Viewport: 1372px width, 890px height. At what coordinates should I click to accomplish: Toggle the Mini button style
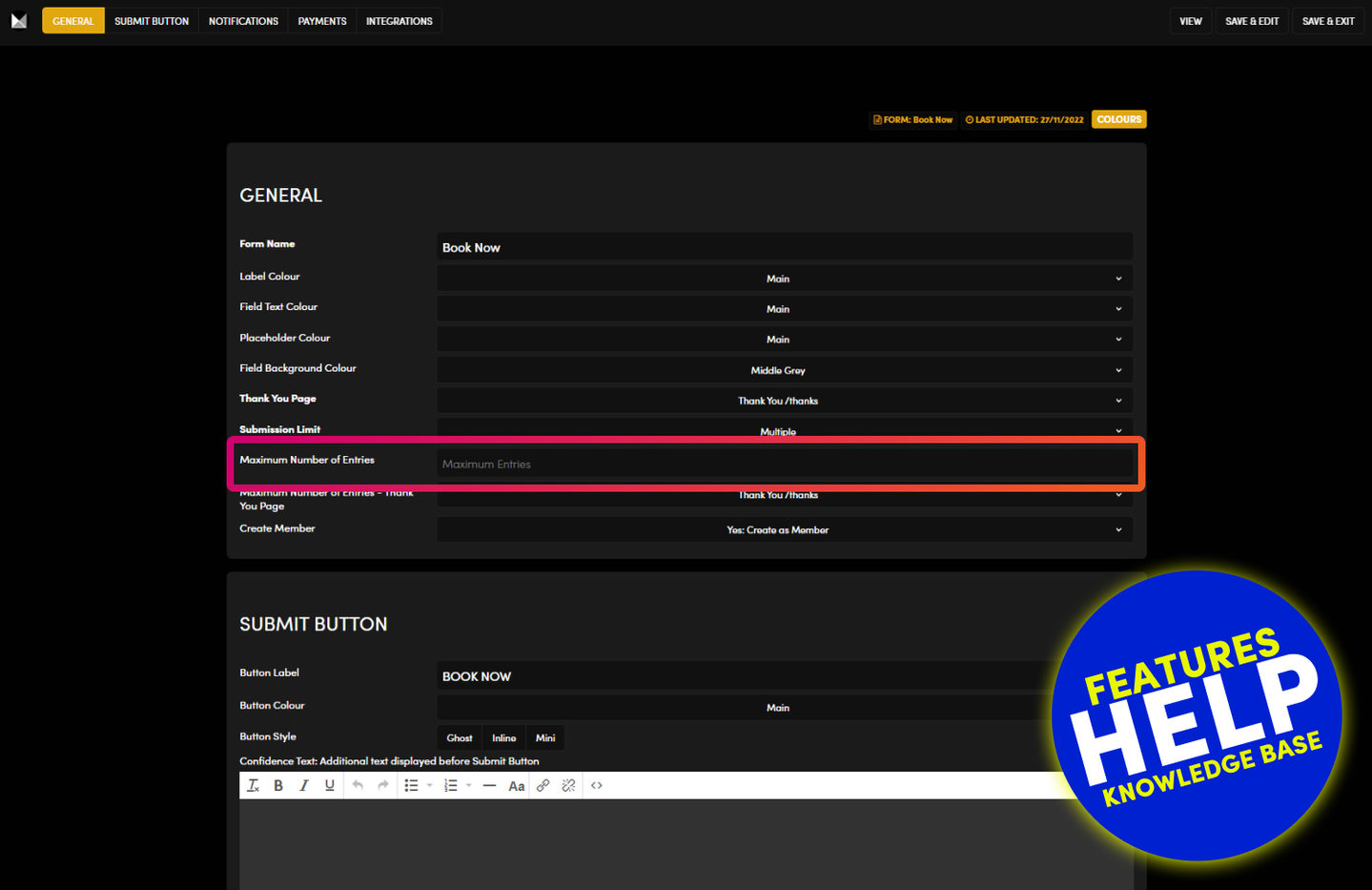545,738
